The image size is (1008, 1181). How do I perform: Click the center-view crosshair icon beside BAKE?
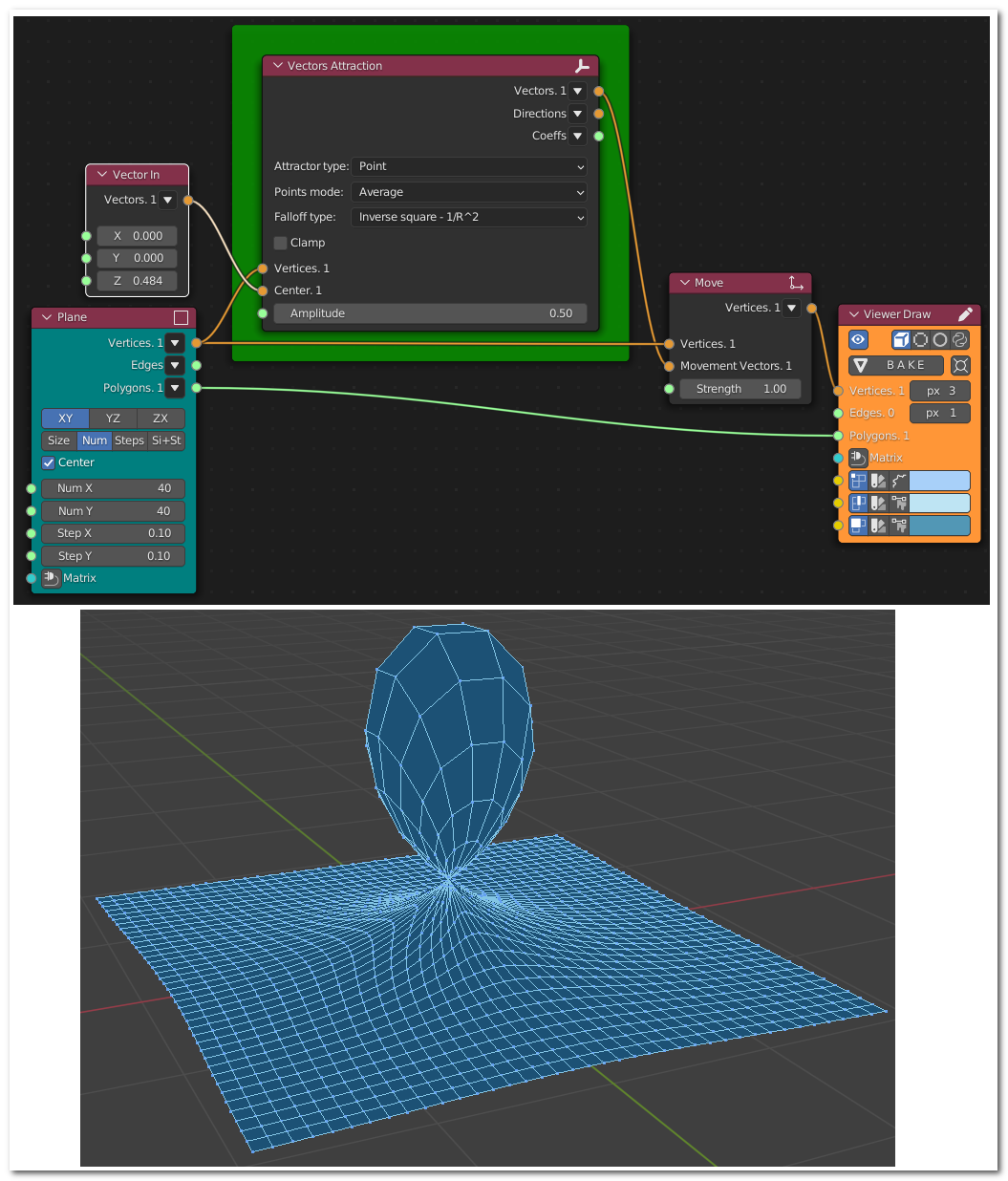(x=960, y=365)
